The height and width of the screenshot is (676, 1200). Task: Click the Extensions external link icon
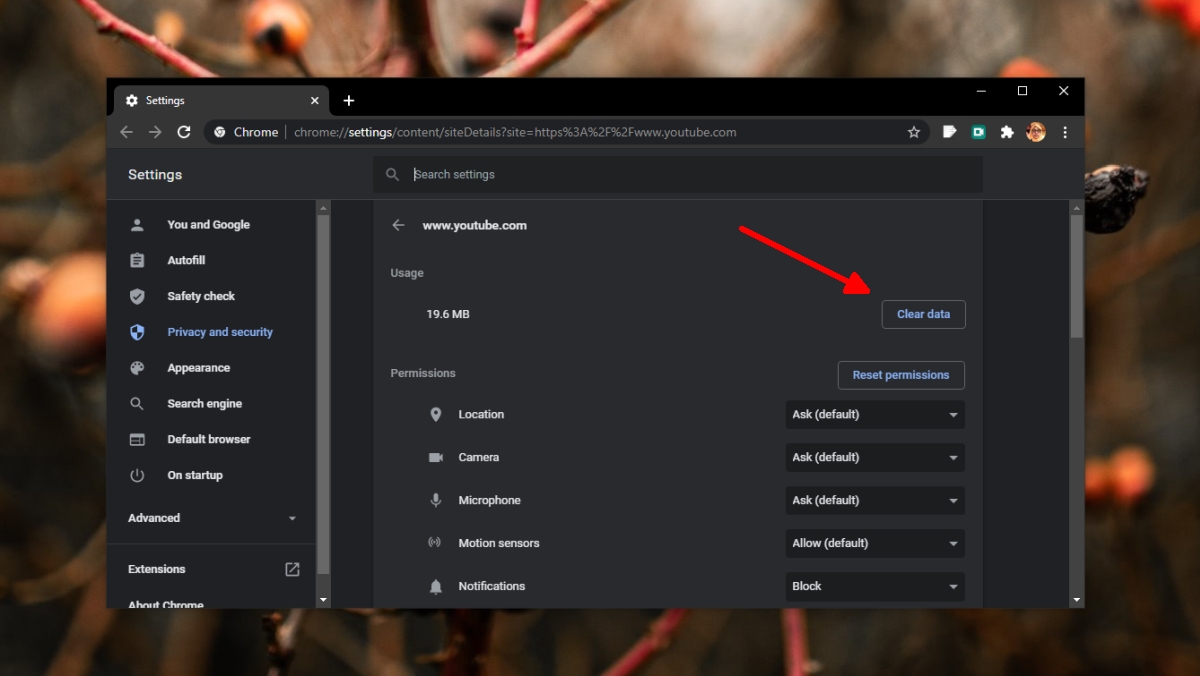pyautogui.click(x=292, y=569)
